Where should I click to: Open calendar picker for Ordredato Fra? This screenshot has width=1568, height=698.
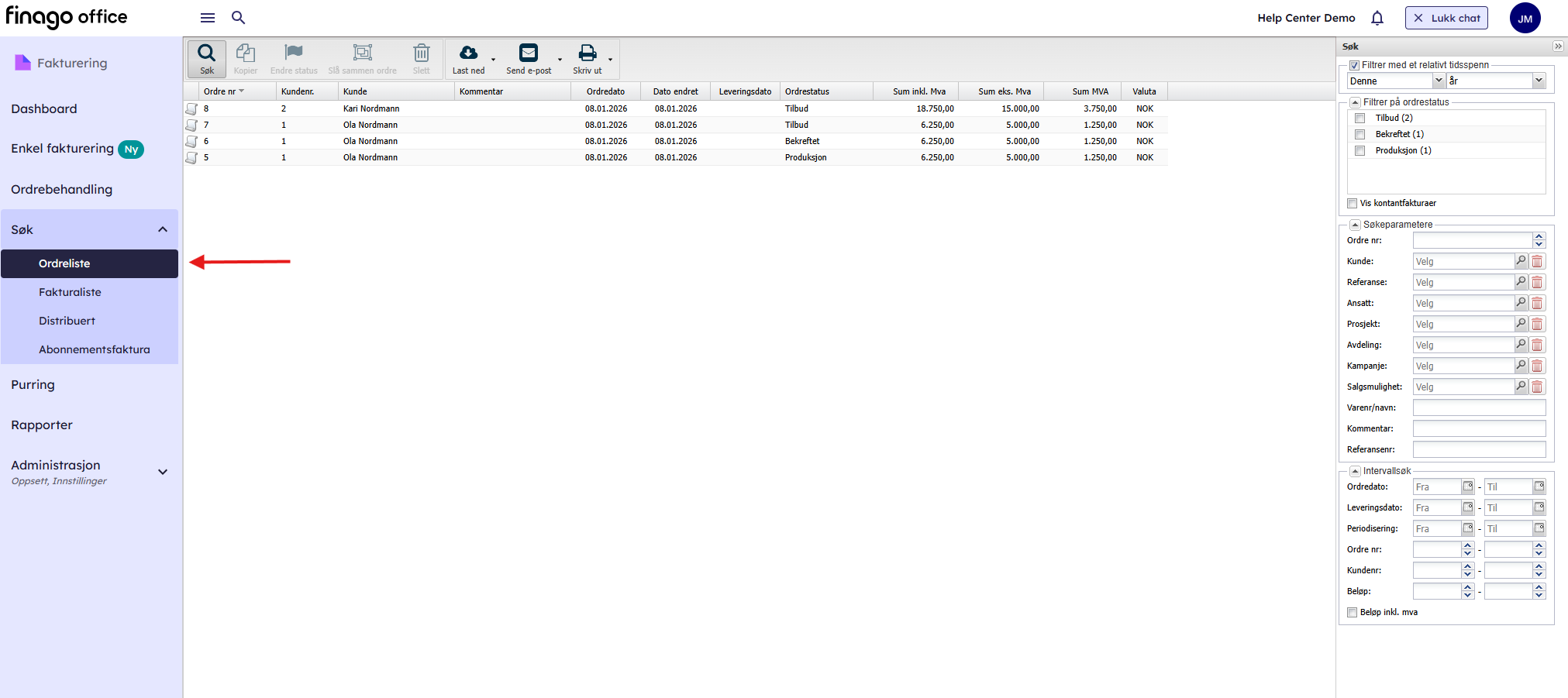point(1467,487)
